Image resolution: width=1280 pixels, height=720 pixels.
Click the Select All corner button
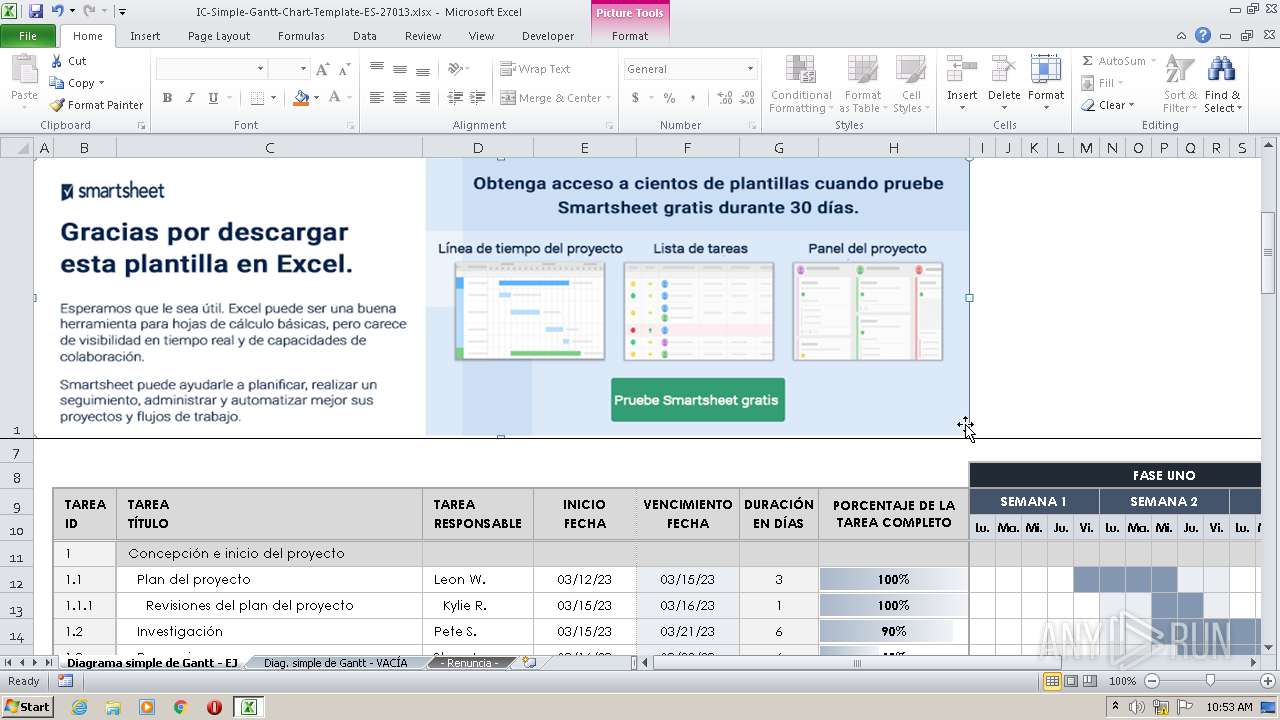coord(17,148)
